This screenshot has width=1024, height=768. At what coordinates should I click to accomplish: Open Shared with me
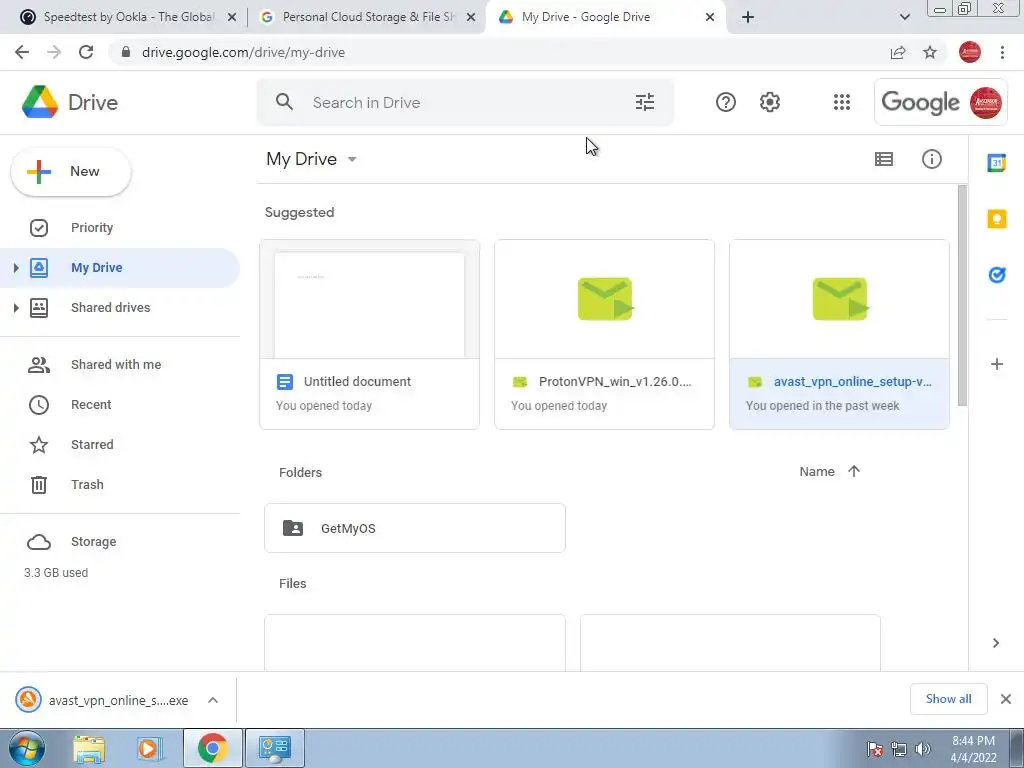120,364
